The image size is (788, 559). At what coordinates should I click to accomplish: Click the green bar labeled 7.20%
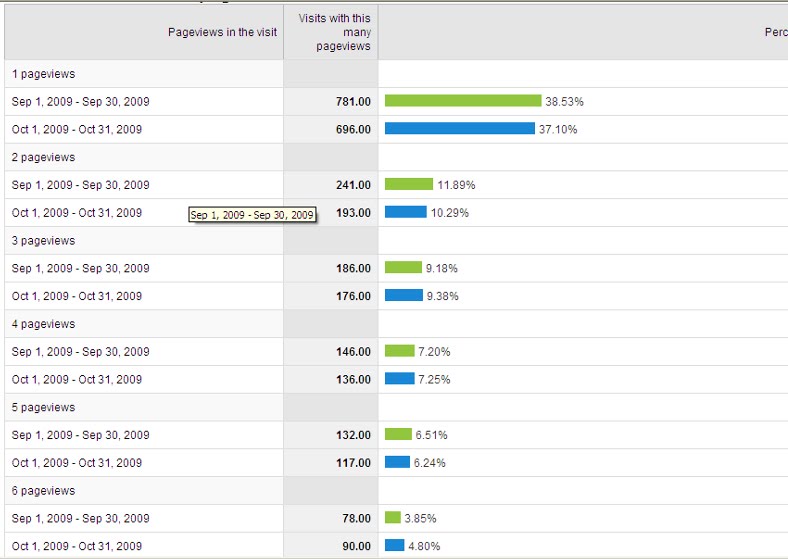tap(400, 351)
